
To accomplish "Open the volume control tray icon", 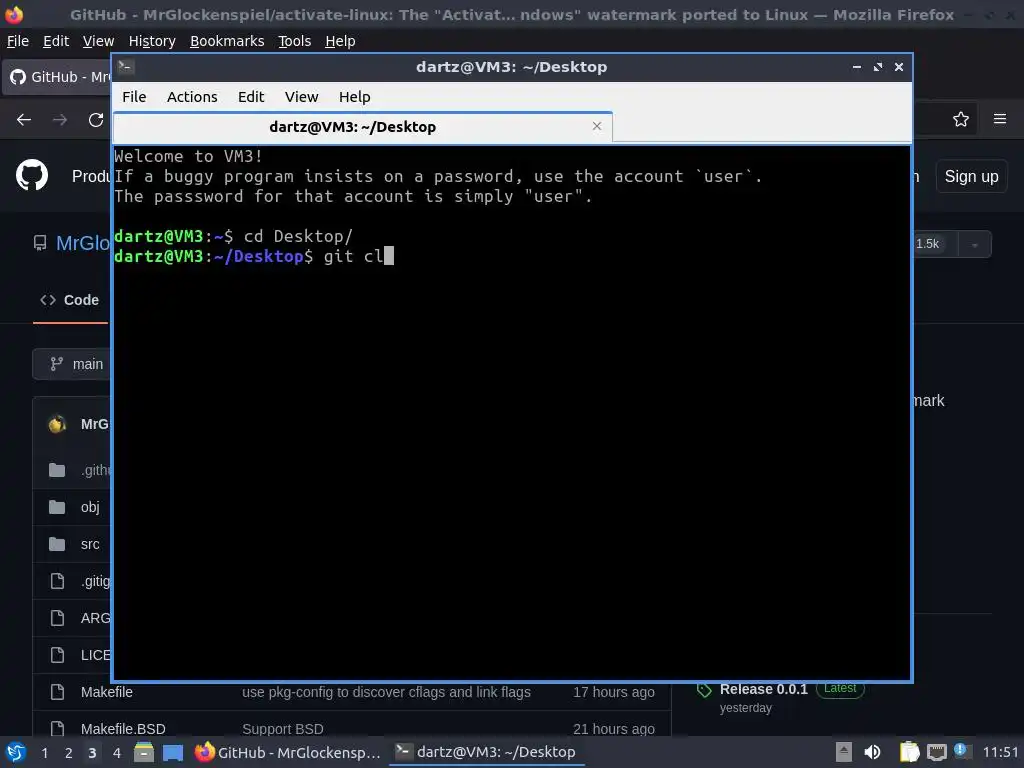I will (x=872, y=752).
